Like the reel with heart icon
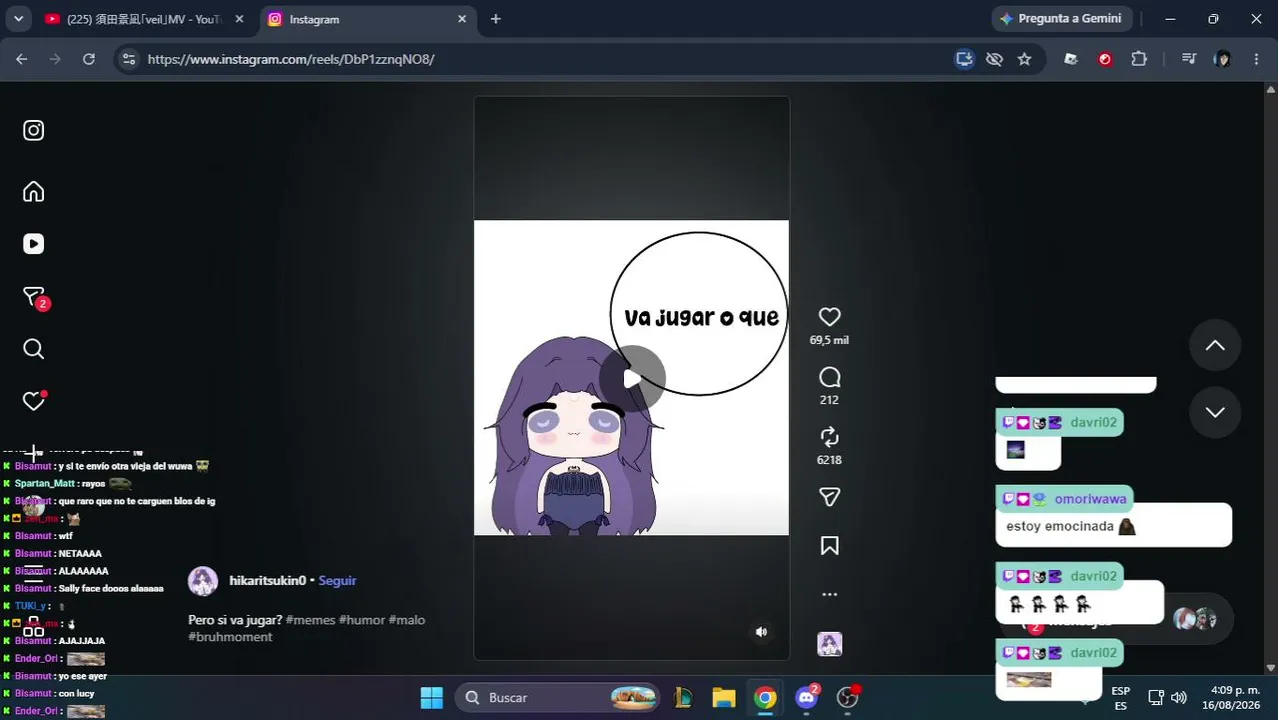Screen dimensions: 1278x720 pyautogui.click(x=829, y=317)
